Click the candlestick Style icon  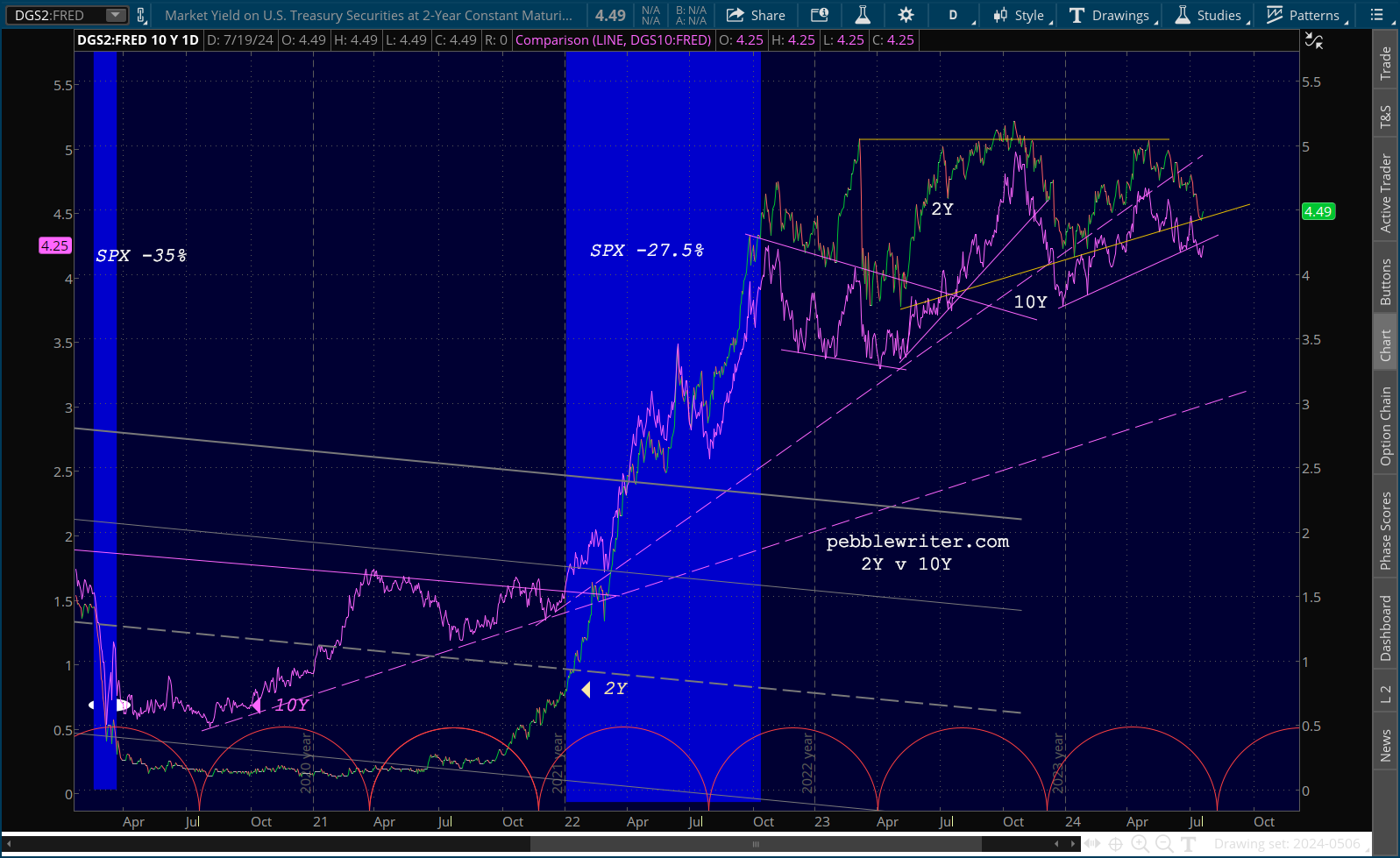pos(1000,15)
